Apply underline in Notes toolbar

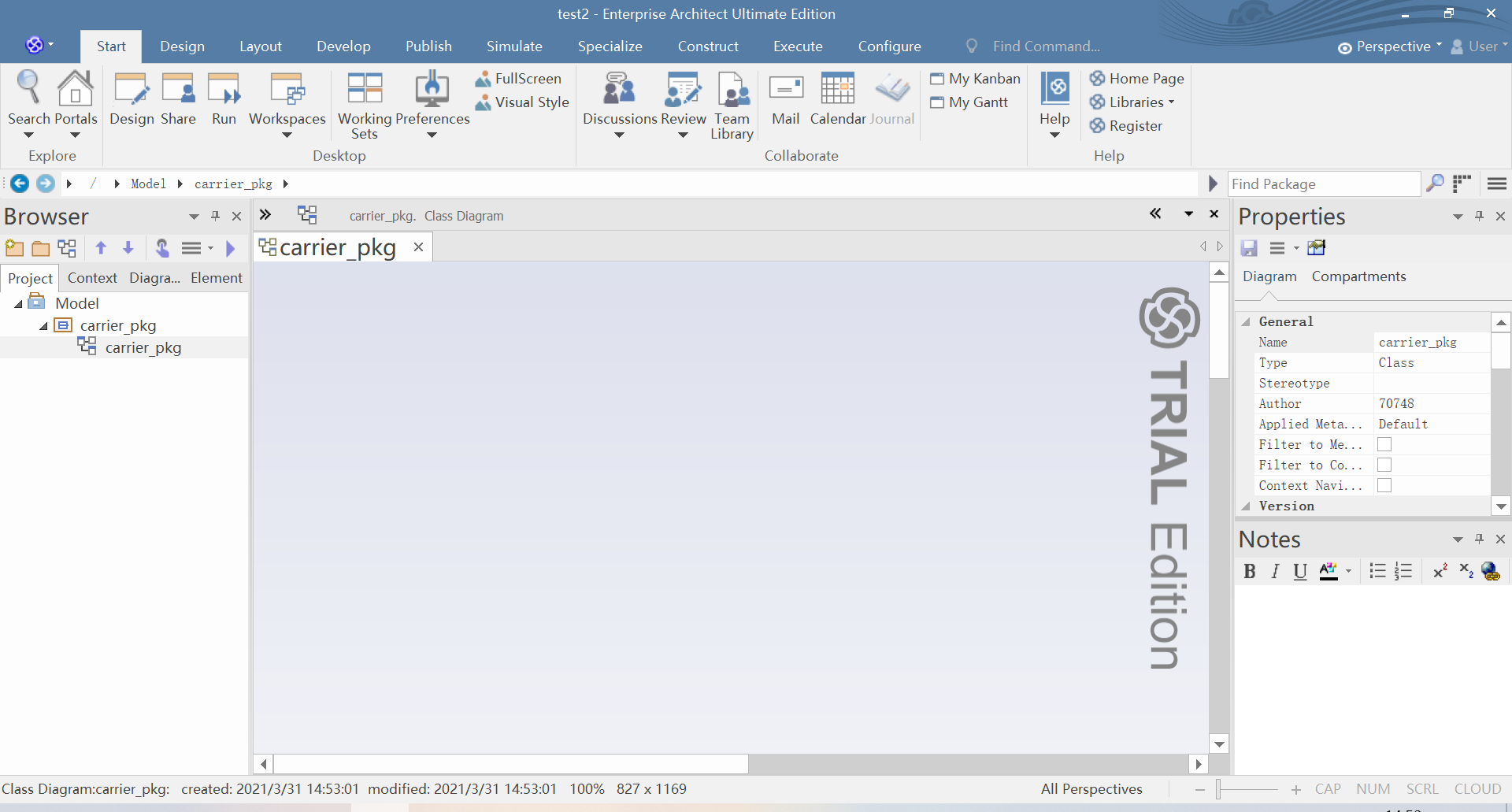click(1300, 571)
